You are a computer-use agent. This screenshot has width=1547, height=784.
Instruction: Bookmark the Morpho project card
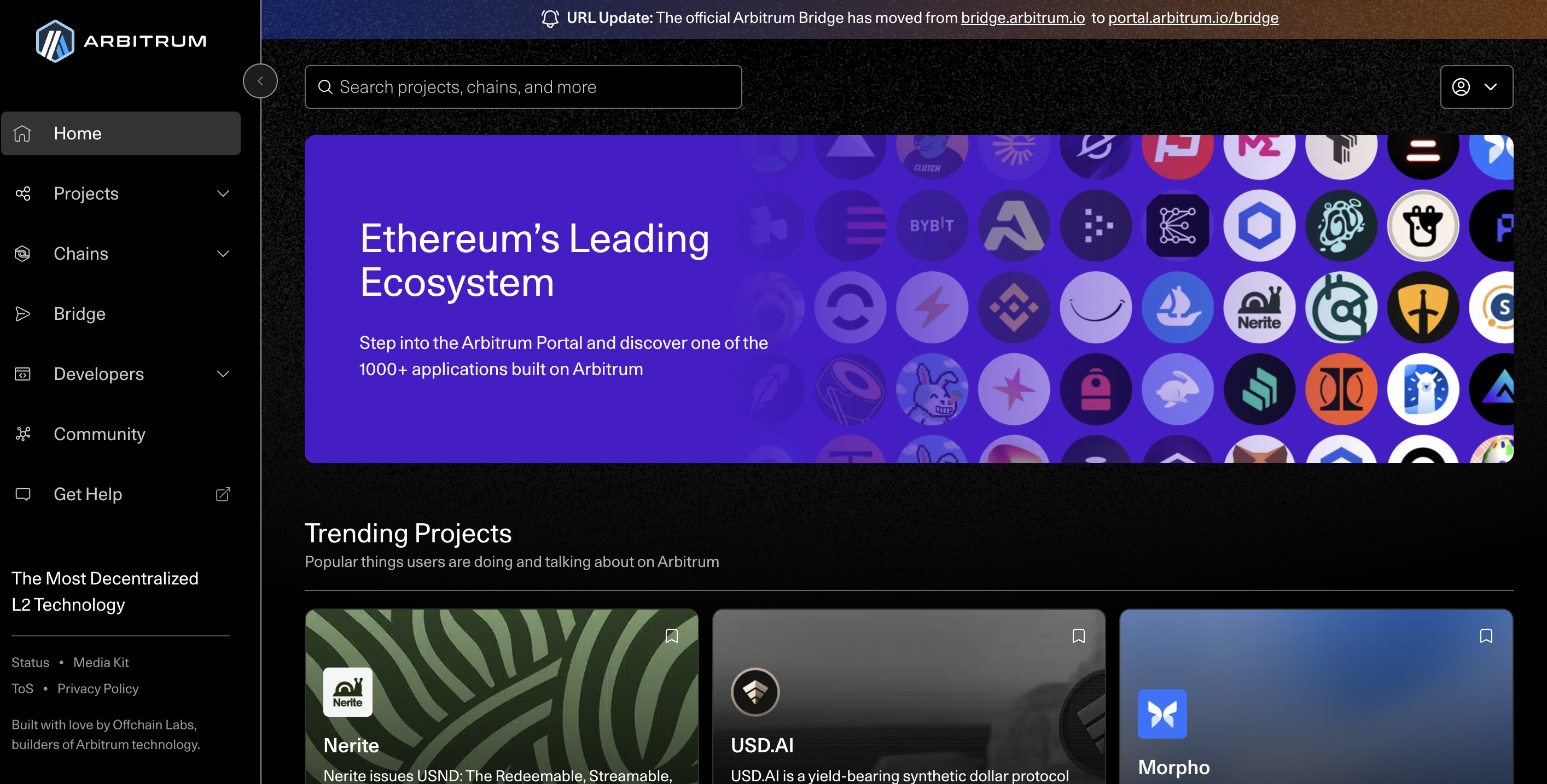pyautogui.click(x=1486, y=636)
